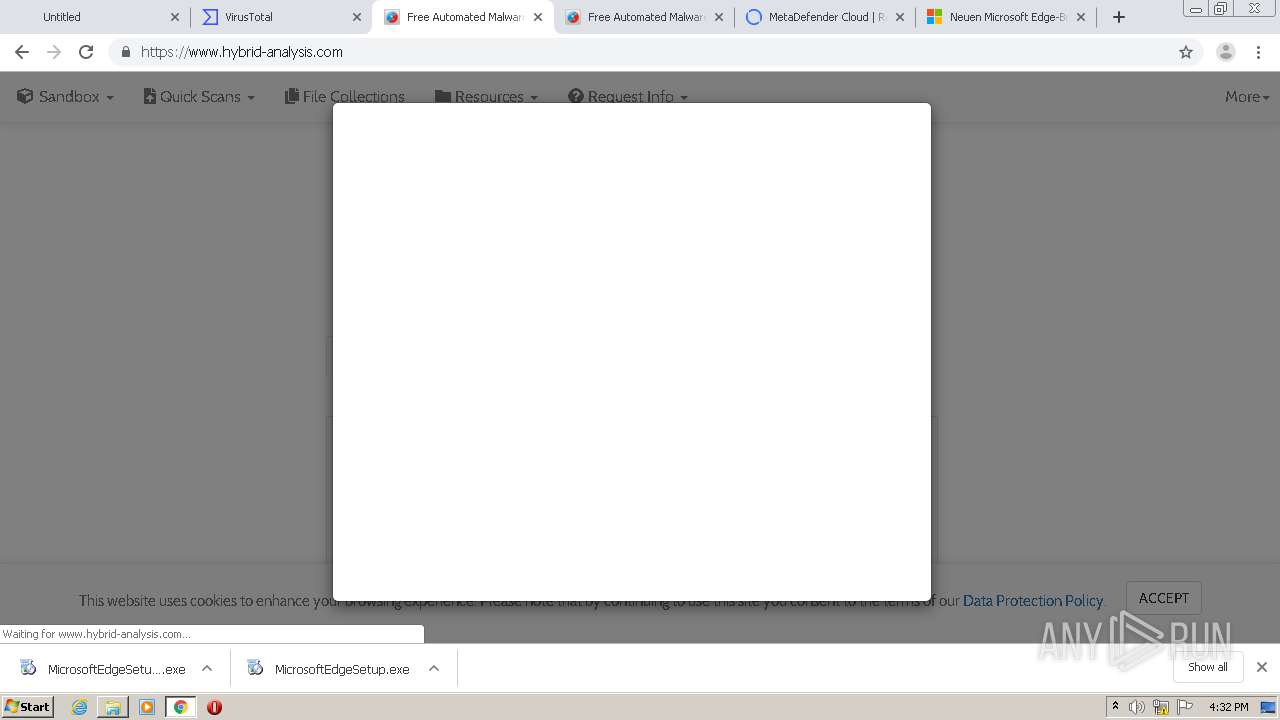Screen dimensions: 1280x720
Task: Go back to previous page
Action: point(22,52)
